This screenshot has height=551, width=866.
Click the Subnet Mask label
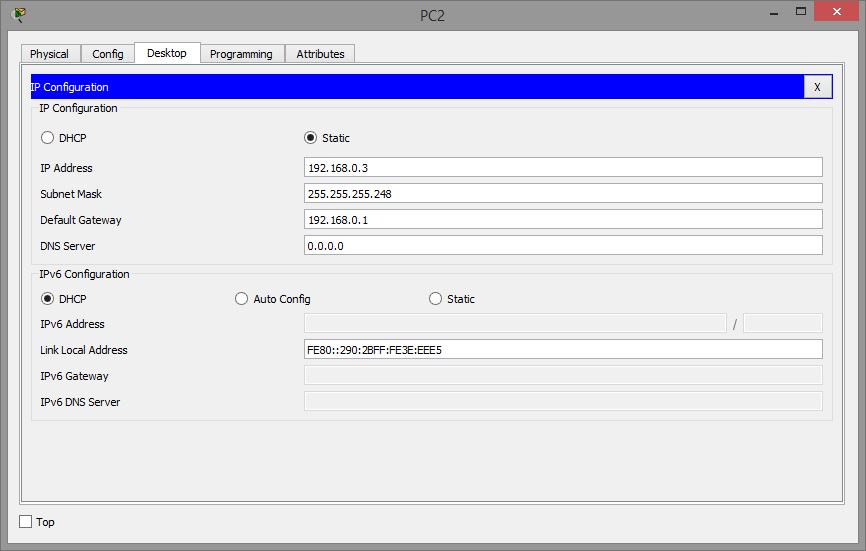(71, 194)
